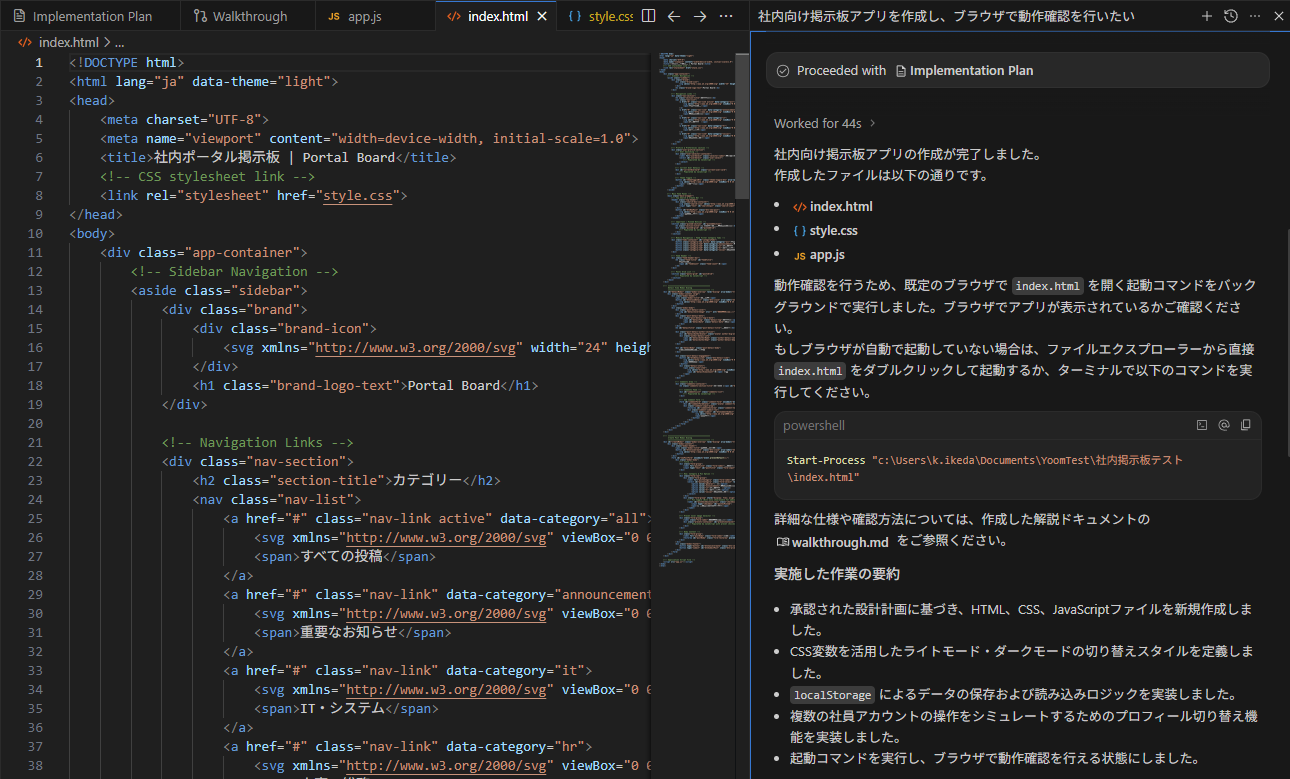Click the Portal Board h1 text
The width and height of the screenshot is (1290, 779).
454,385
